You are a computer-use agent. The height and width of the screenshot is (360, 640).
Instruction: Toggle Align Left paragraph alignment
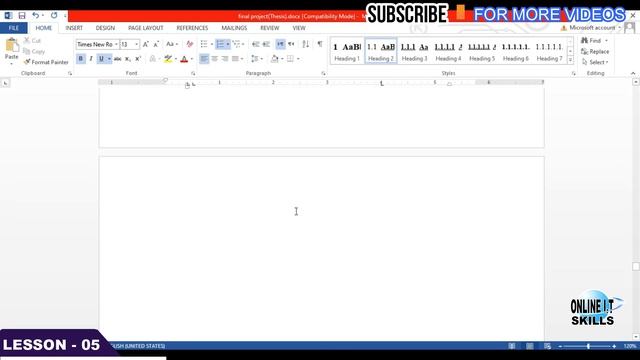(204, 59)
